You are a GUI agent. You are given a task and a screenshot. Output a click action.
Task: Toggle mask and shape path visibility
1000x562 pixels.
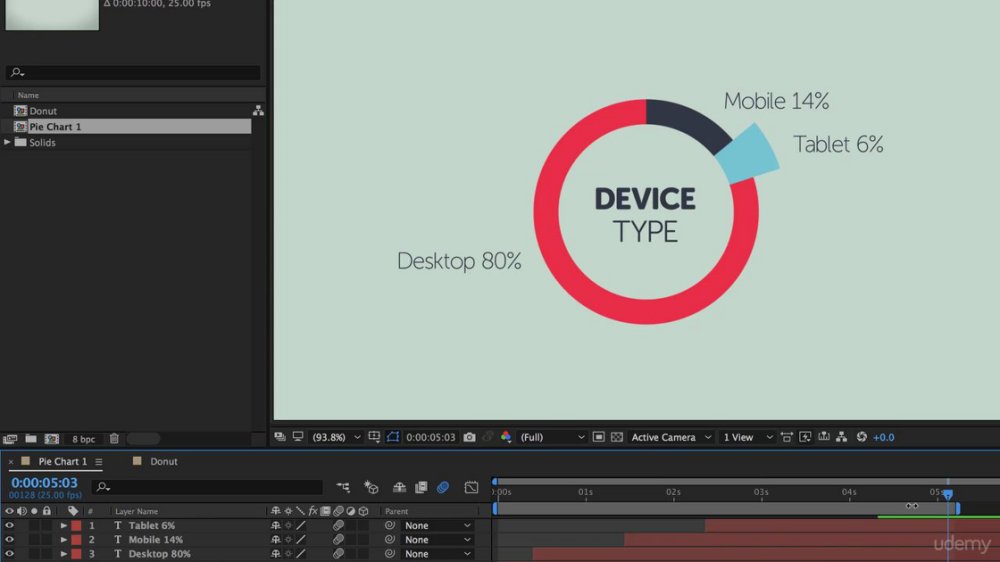(393, 437)
